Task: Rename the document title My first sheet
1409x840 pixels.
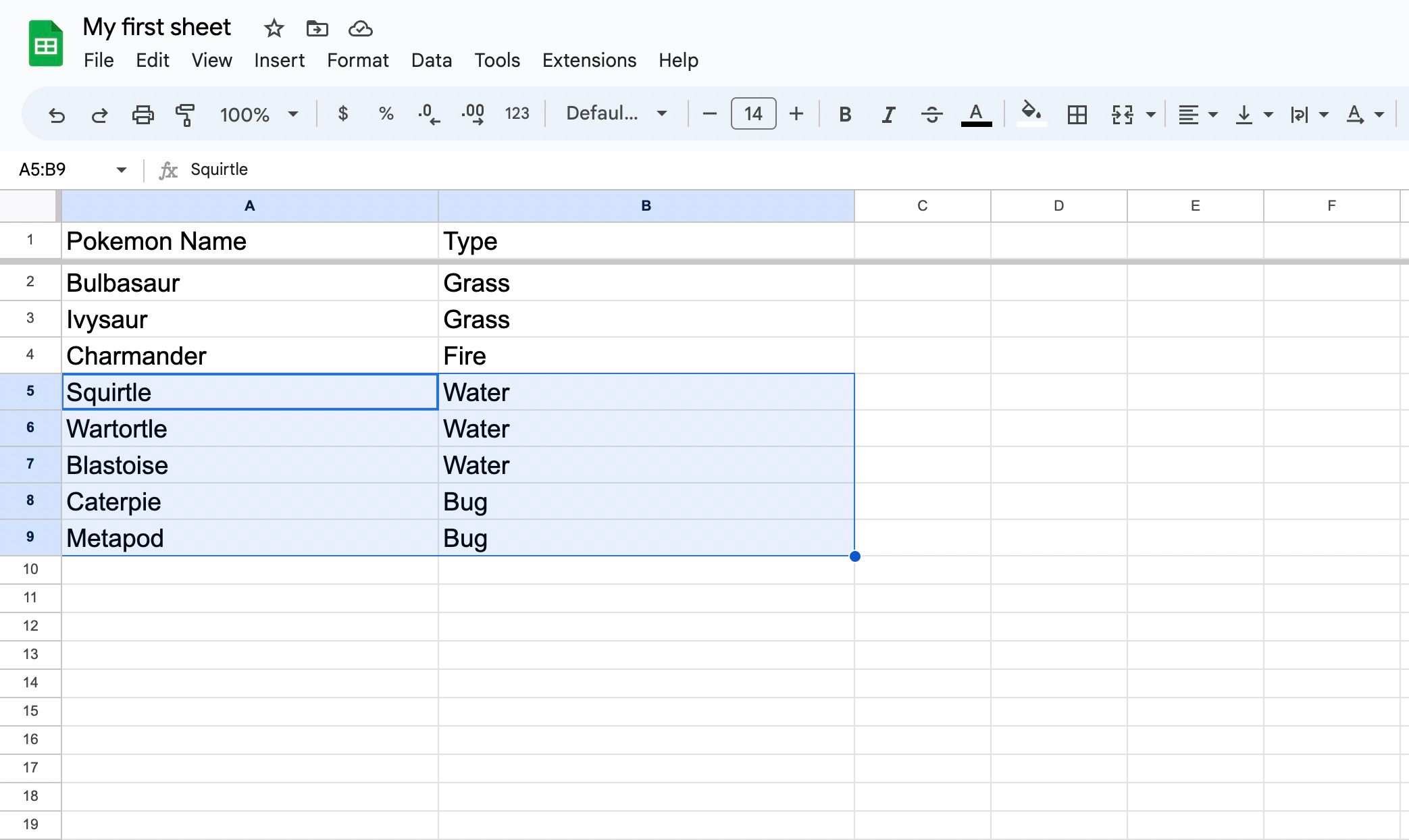Action: [157, 27]
